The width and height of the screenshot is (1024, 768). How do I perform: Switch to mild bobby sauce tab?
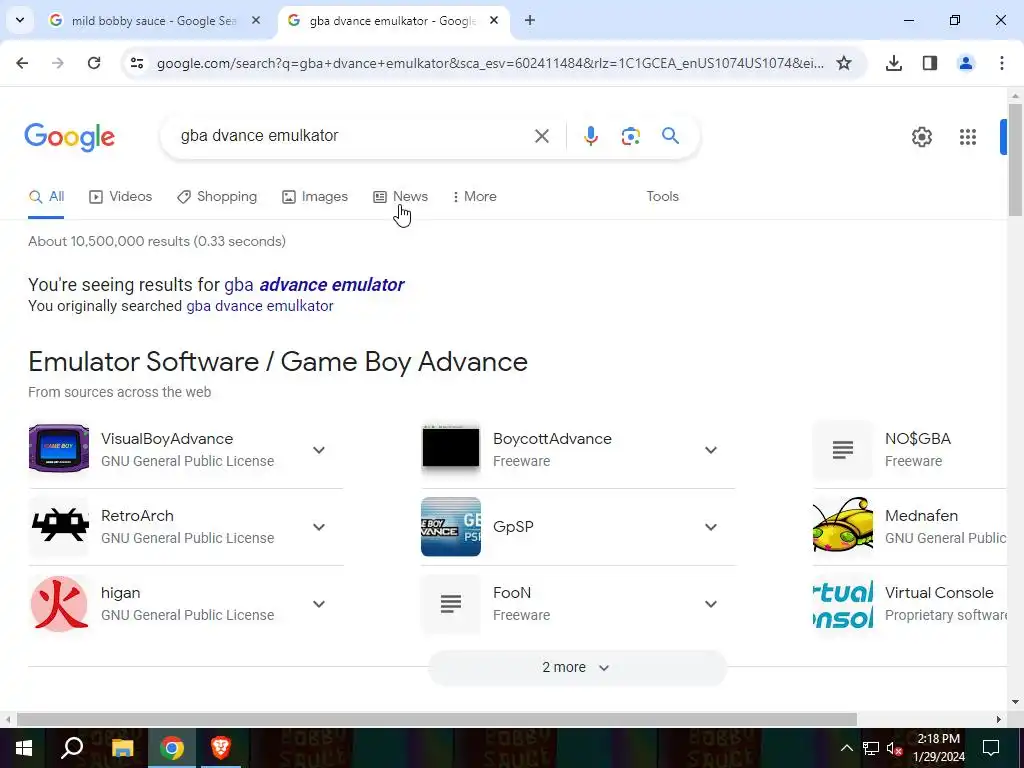(154, 21)
